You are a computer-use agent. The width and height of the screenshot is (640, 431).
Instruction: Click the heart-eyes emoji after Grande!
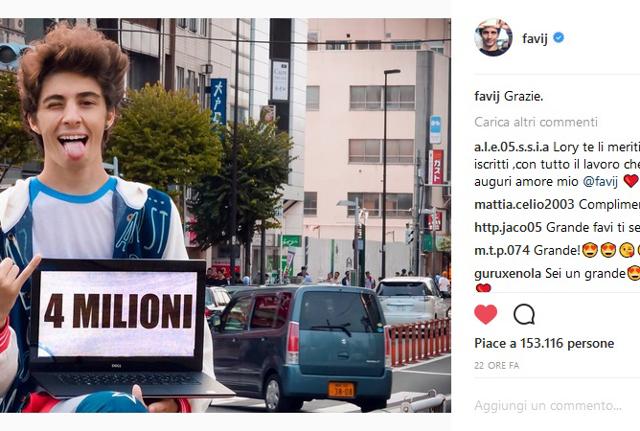590,251
